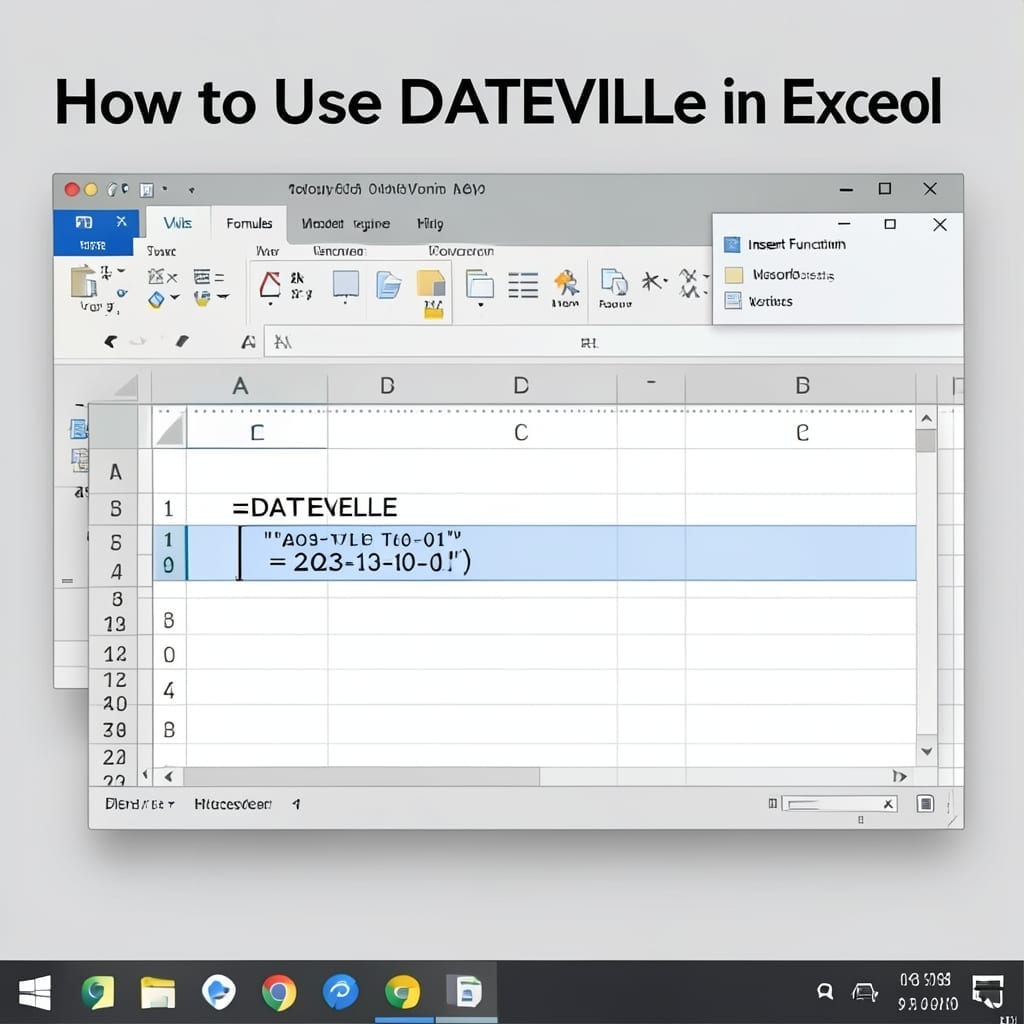Click the blue document pages ribbon icon
This screenshot has width=1024, height=1024.
point(389,285)
